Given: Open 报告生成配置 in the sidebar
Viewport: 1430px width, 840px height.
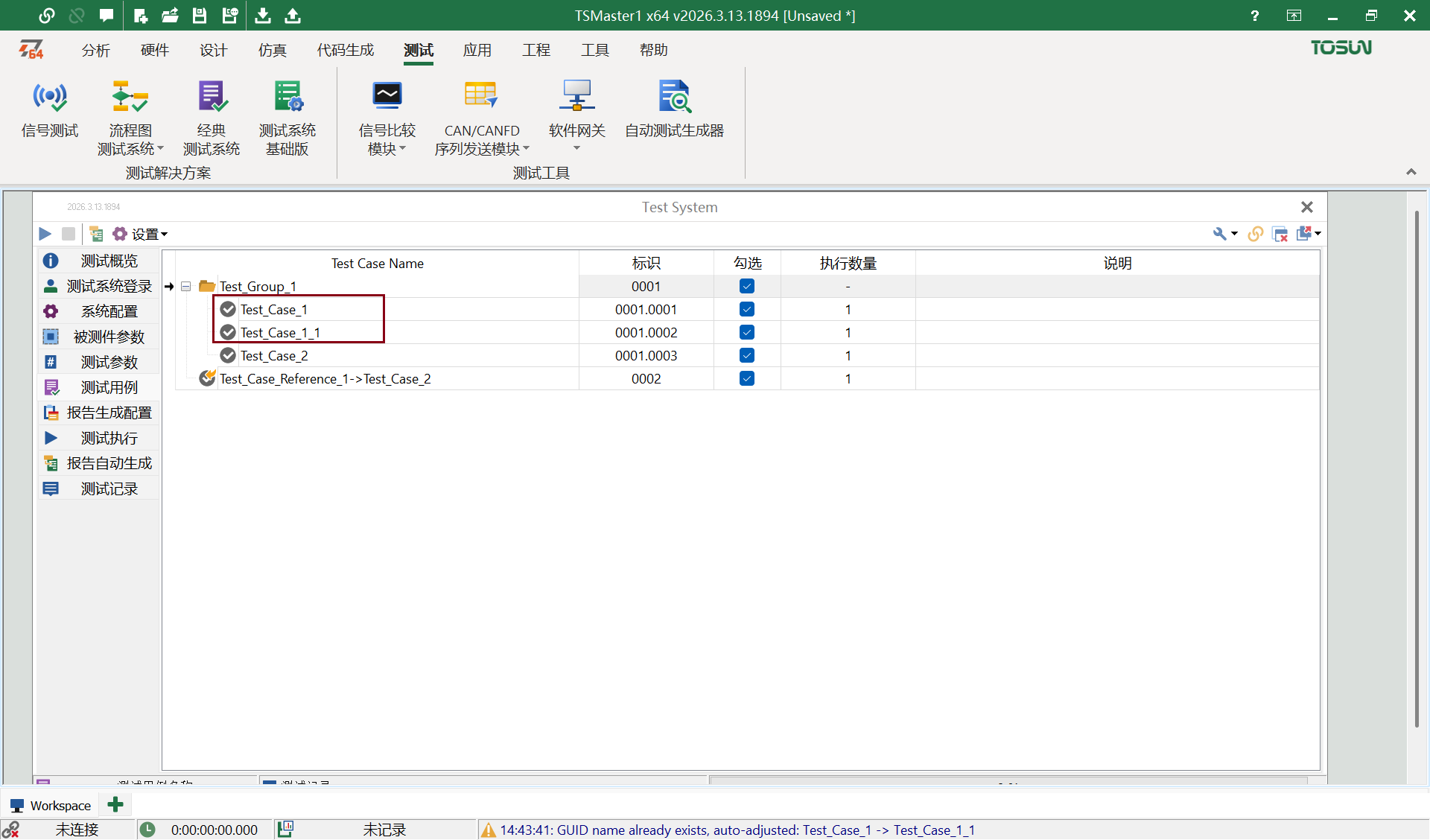Looking at the screenshot, I should [109, 412].
